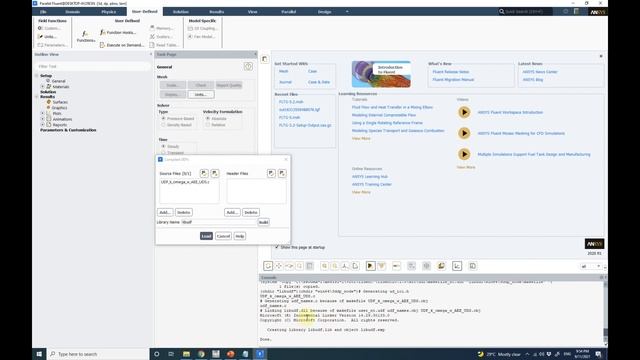
Task: Switch to the Physics tab
Action: [x=109, y=12]
